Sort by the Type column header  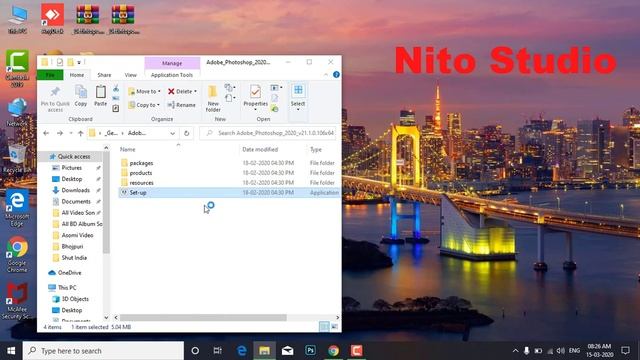(316, 149)
